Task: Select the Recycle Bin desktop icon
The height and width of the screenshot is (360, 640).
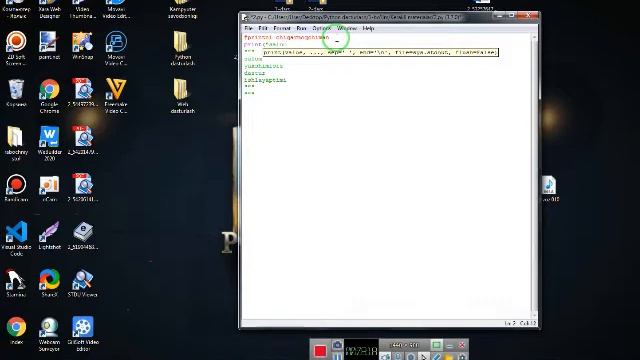Action: [16, 93]
